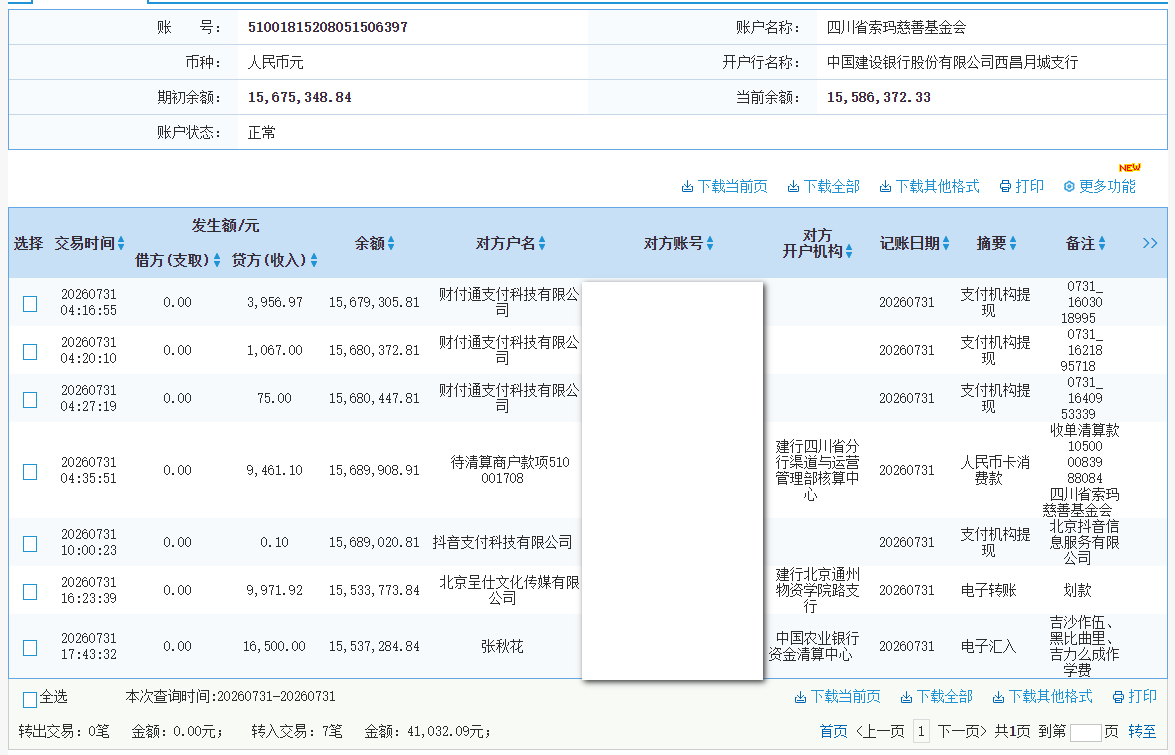Sort by 借方(支取) column arrows
Screen dimensions: 1175x755
coord(217,260)
